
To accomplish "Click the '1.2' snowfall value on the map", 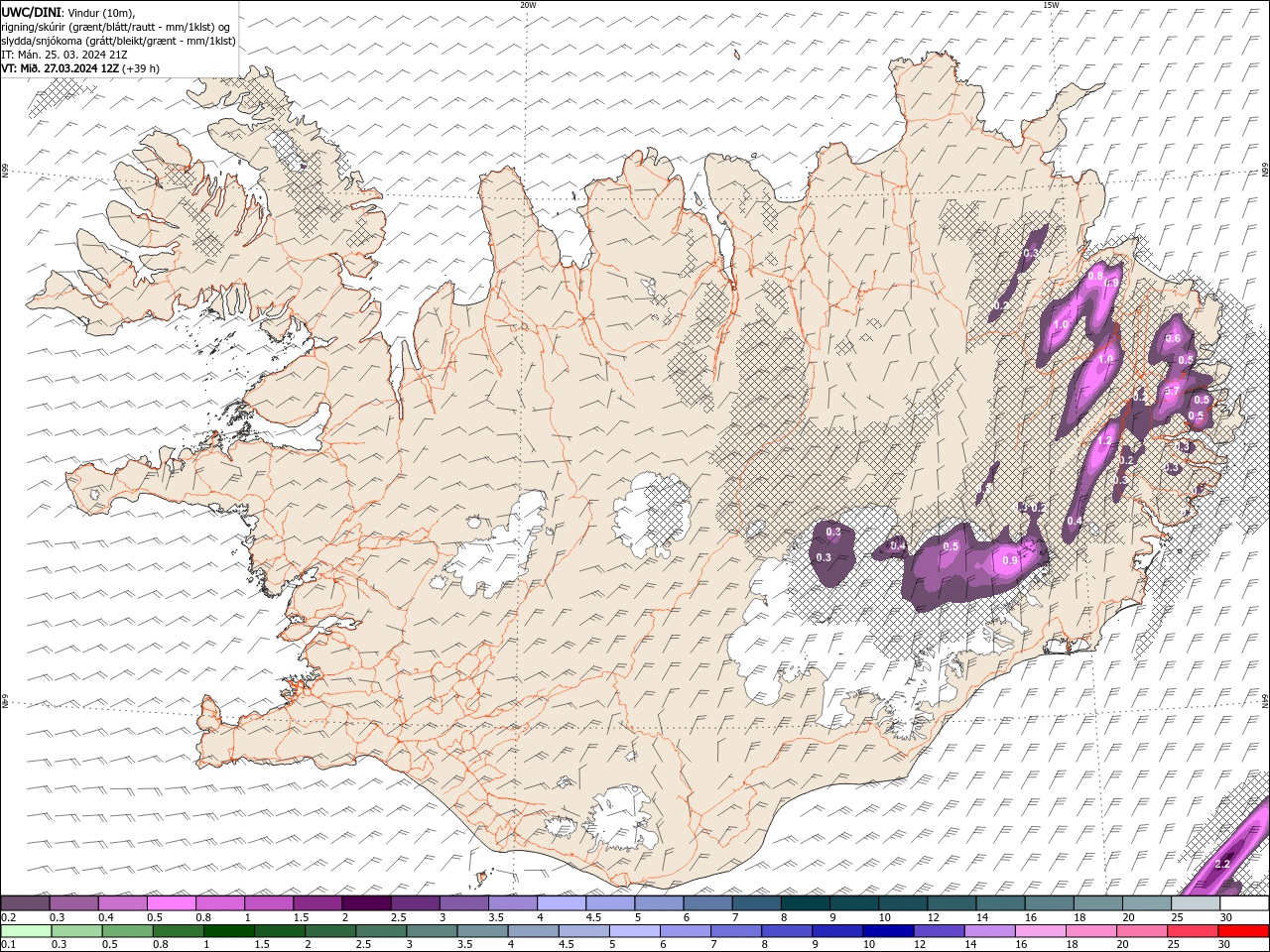I will [1107, 439].
